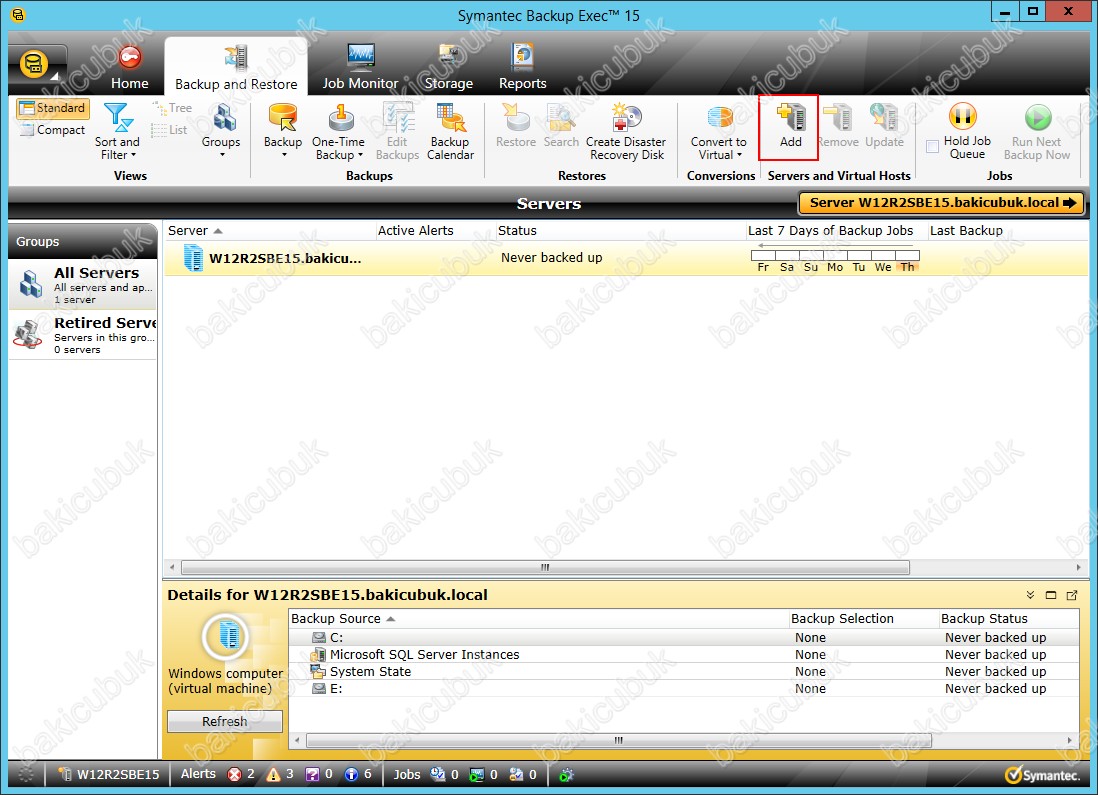Select the Microsoft SQL Server Instances row
The width and height of the screenshot is (1098, 795).
(424, 654)
